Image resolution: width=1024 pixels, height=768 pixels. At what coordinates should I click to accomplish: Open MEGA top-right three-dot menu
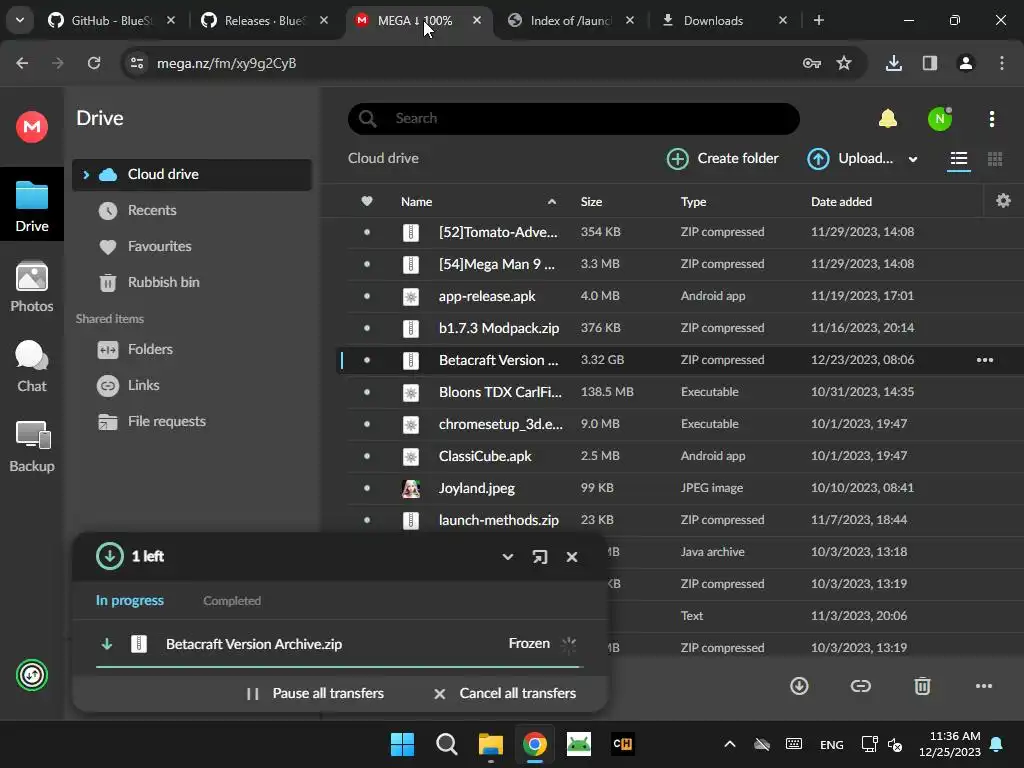991,119
